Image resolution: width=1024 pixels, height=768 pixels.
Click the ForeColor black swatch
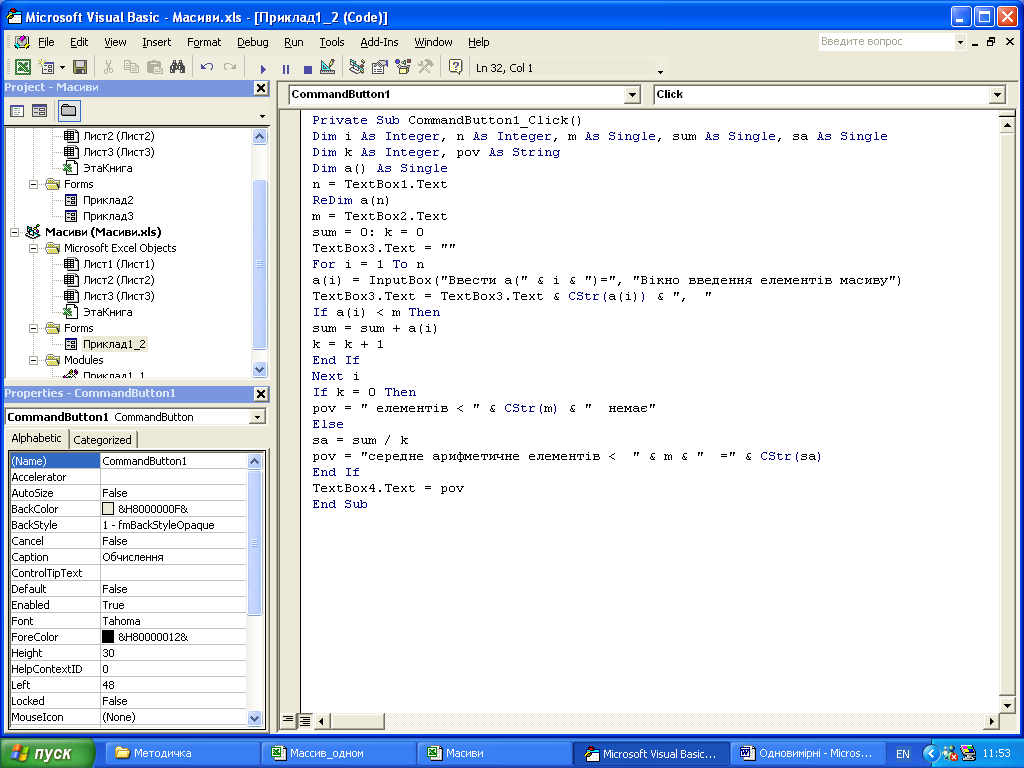coord(108,637)
